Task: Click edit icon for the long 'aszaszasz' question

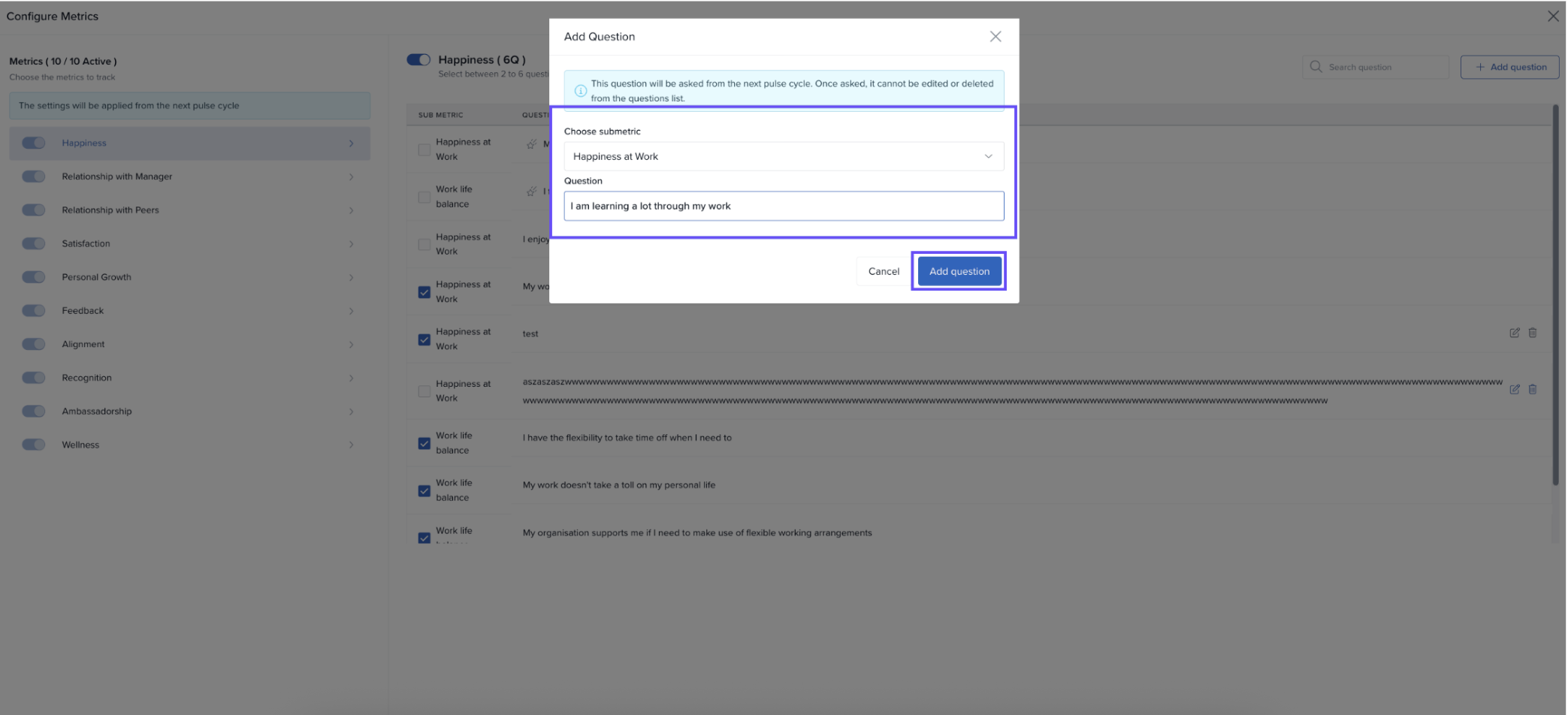Action: point(1514,389)
